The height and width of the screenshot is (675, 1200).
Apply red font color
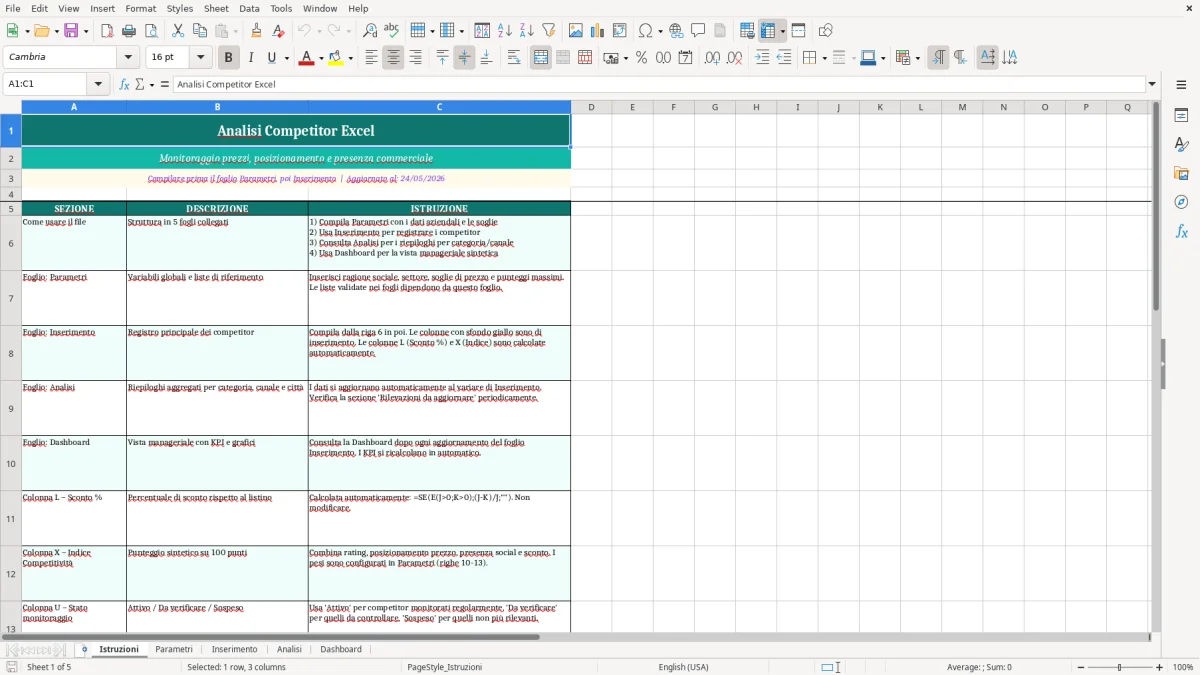click(306, 58)
